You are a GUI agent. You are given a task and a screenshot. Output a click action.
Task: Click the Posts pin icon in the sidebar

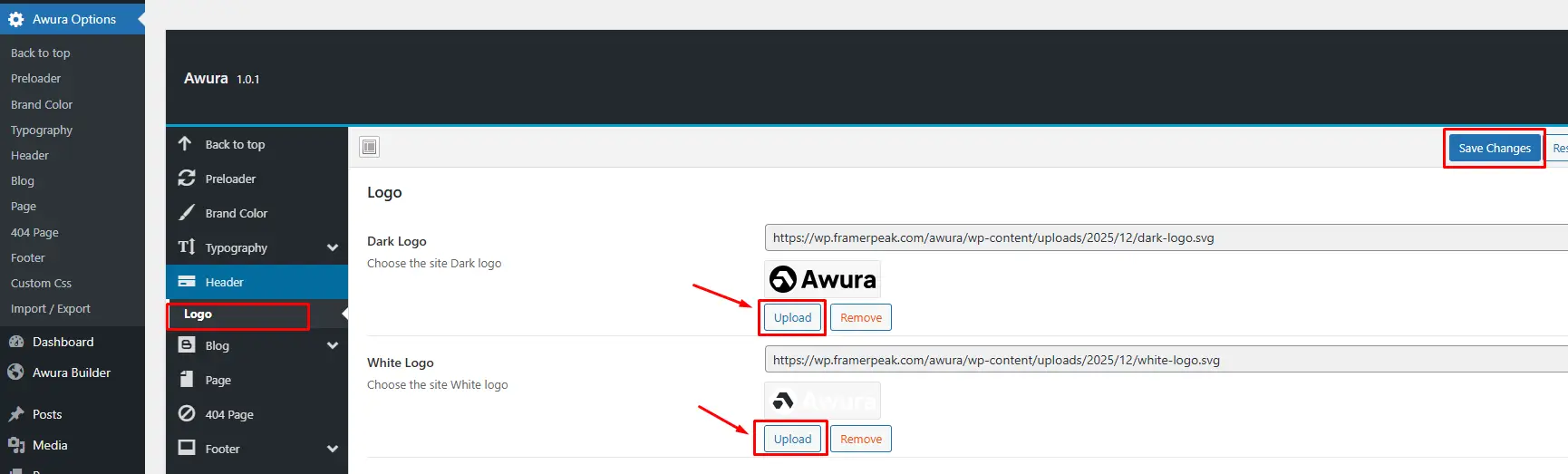(16, 414)
